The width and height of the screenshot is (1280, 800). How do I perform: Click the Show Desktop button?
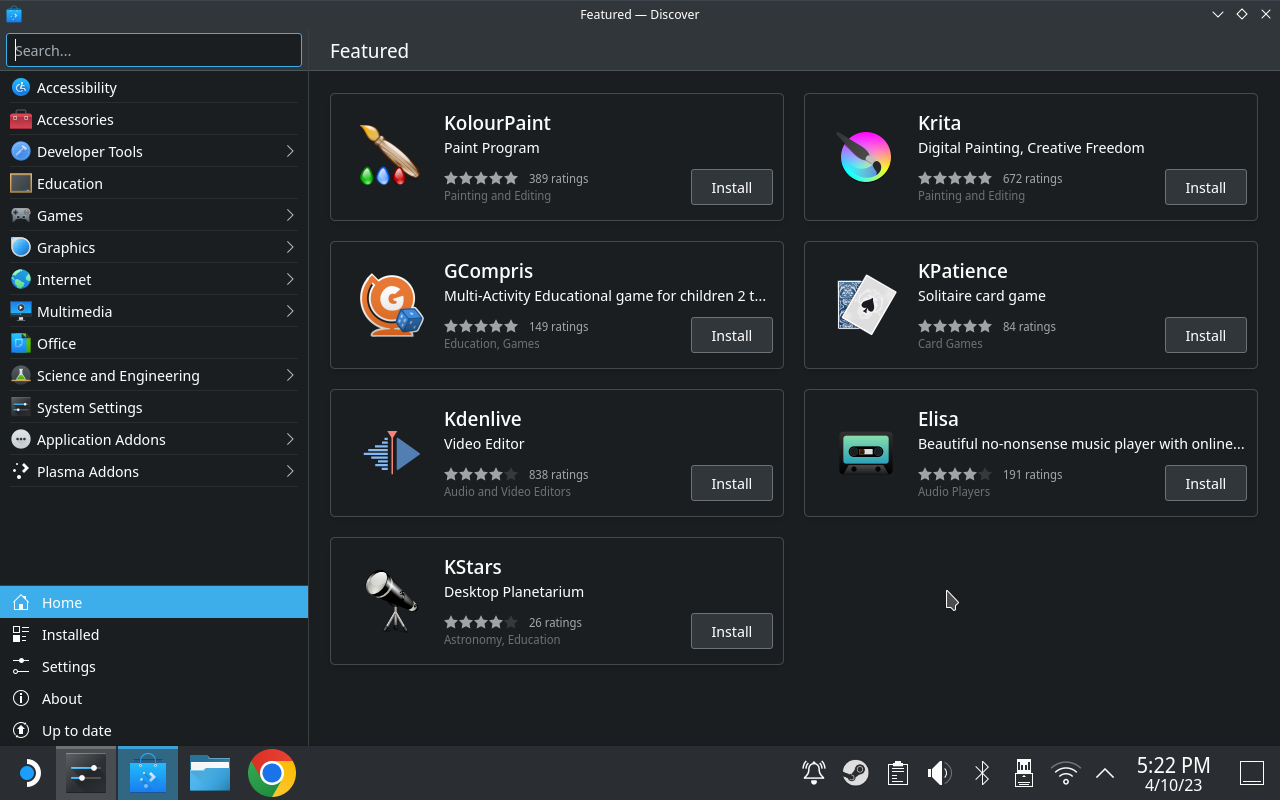1252,773
